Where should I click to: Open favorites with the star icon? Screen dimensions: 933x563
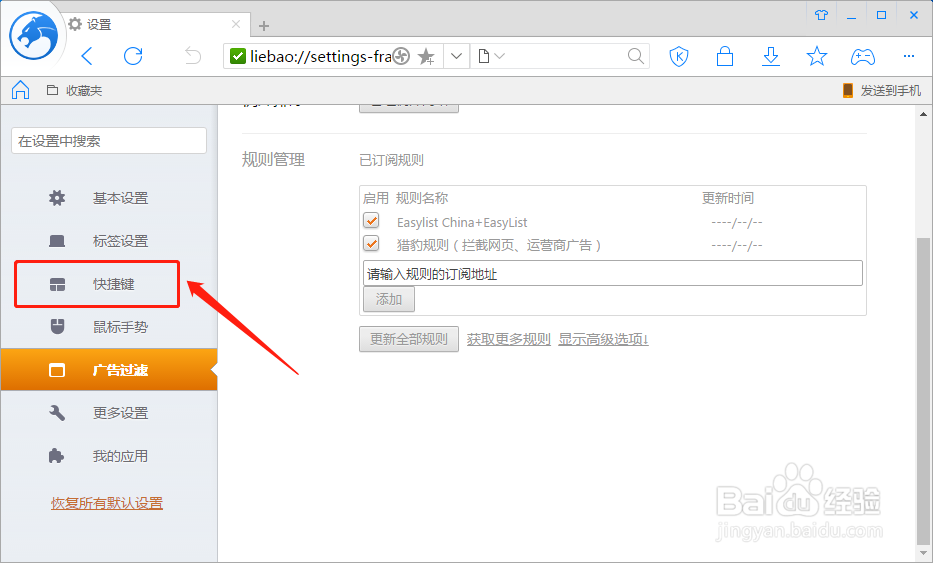click(816, 57)
